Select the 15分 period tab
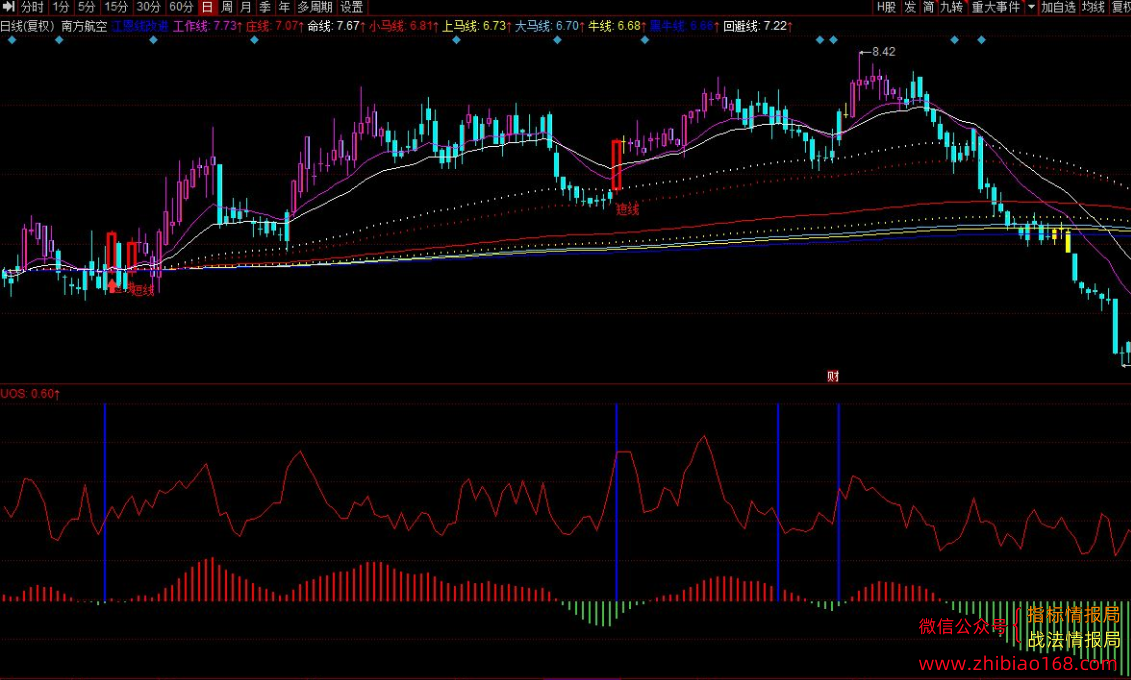The width and height of the screenshot is (1131, 680). pos(116,6)
